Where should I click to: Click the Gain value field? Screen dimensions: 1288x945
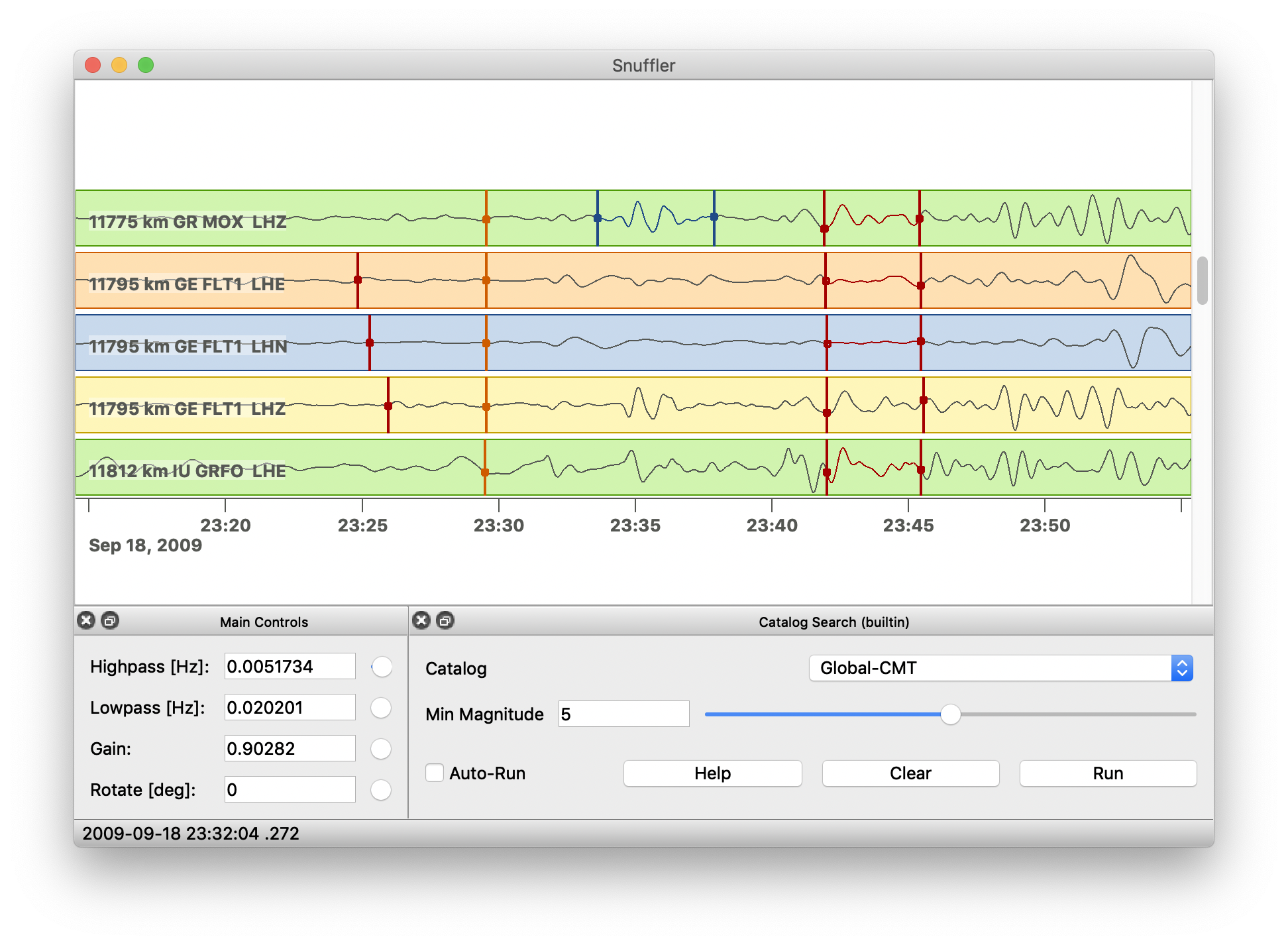coord(290,748)
